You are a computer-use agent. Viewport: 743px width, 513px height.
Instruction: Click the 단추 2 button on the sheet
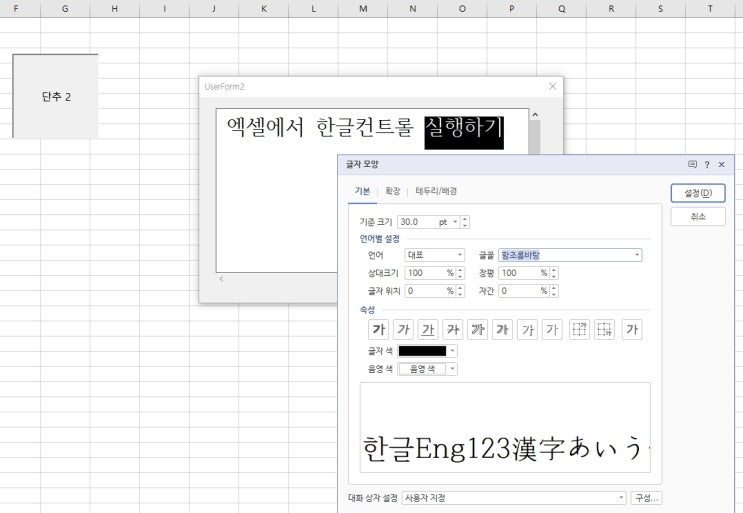55,96
